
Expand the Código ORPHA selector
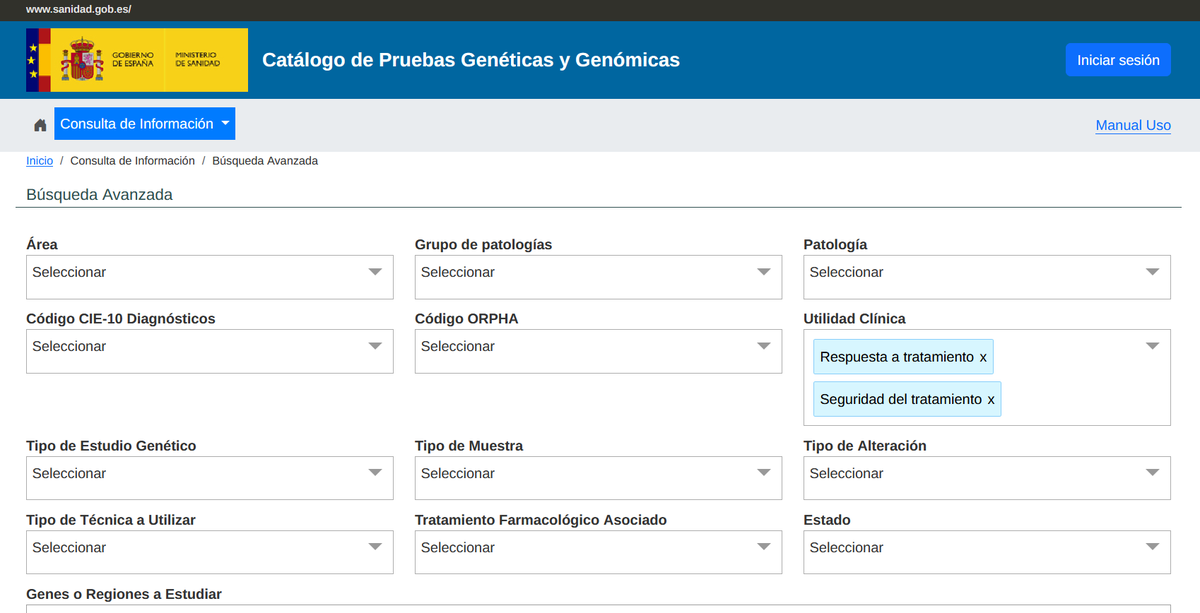point(598,347)
